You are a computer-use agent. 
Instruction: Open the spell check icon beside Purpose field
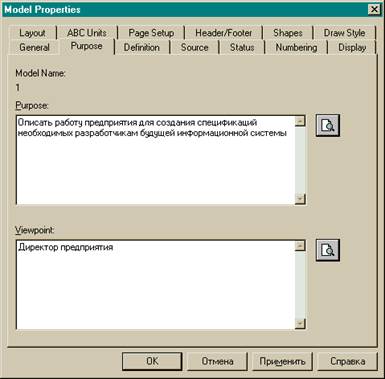[x=328, y=126]
